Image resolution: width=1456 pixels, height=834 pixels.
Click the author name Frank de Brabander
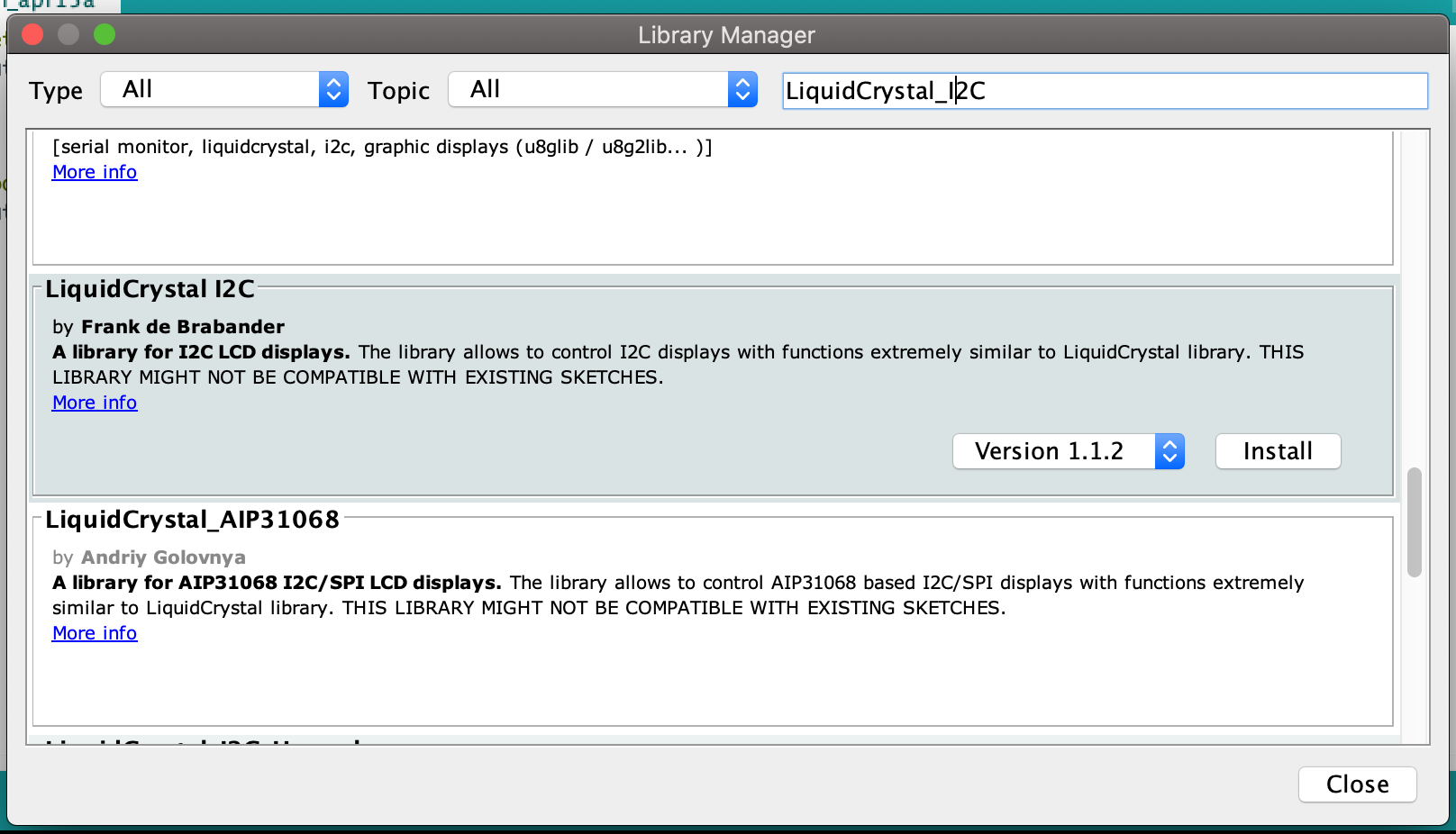click(x=183, y=327)
